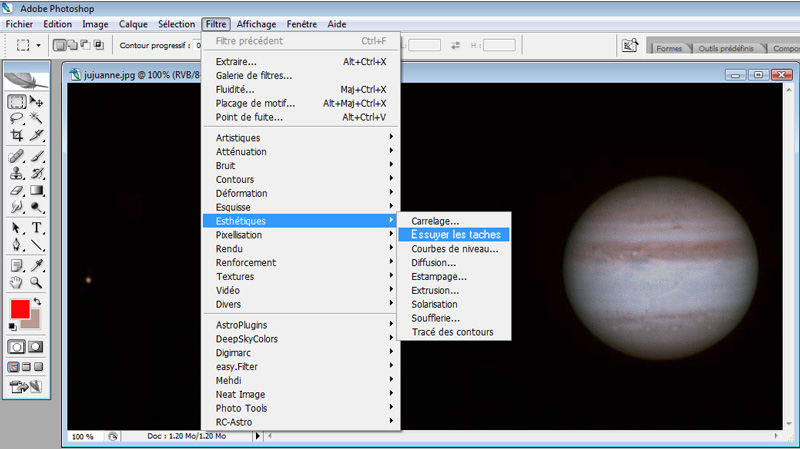The width and height of the screenshot is (800, 449).
Task: Click the document's horizontal scrollbar
Action: 524,436
